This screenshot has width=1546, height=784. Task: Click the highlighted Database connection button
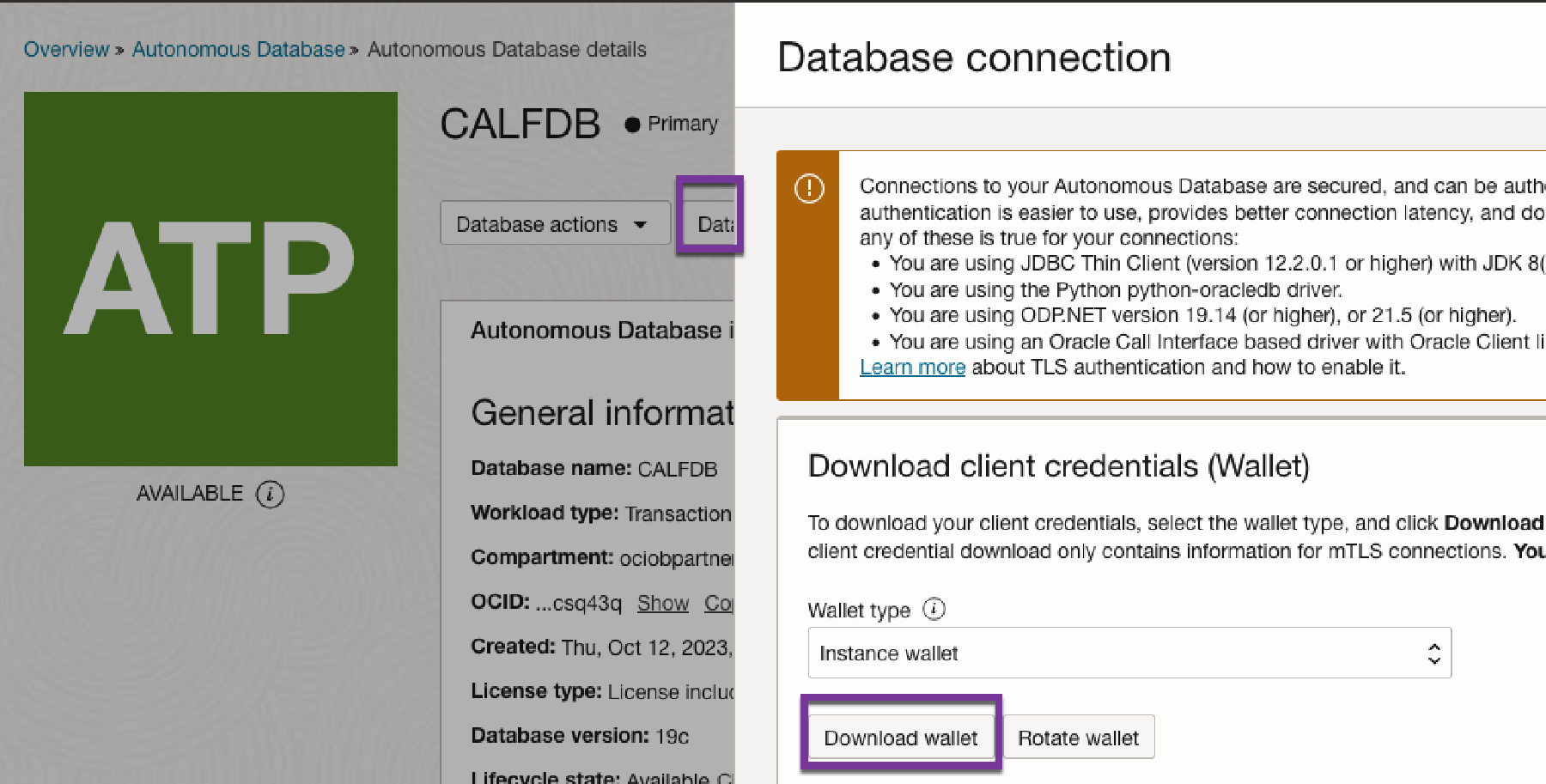(711, 222)
